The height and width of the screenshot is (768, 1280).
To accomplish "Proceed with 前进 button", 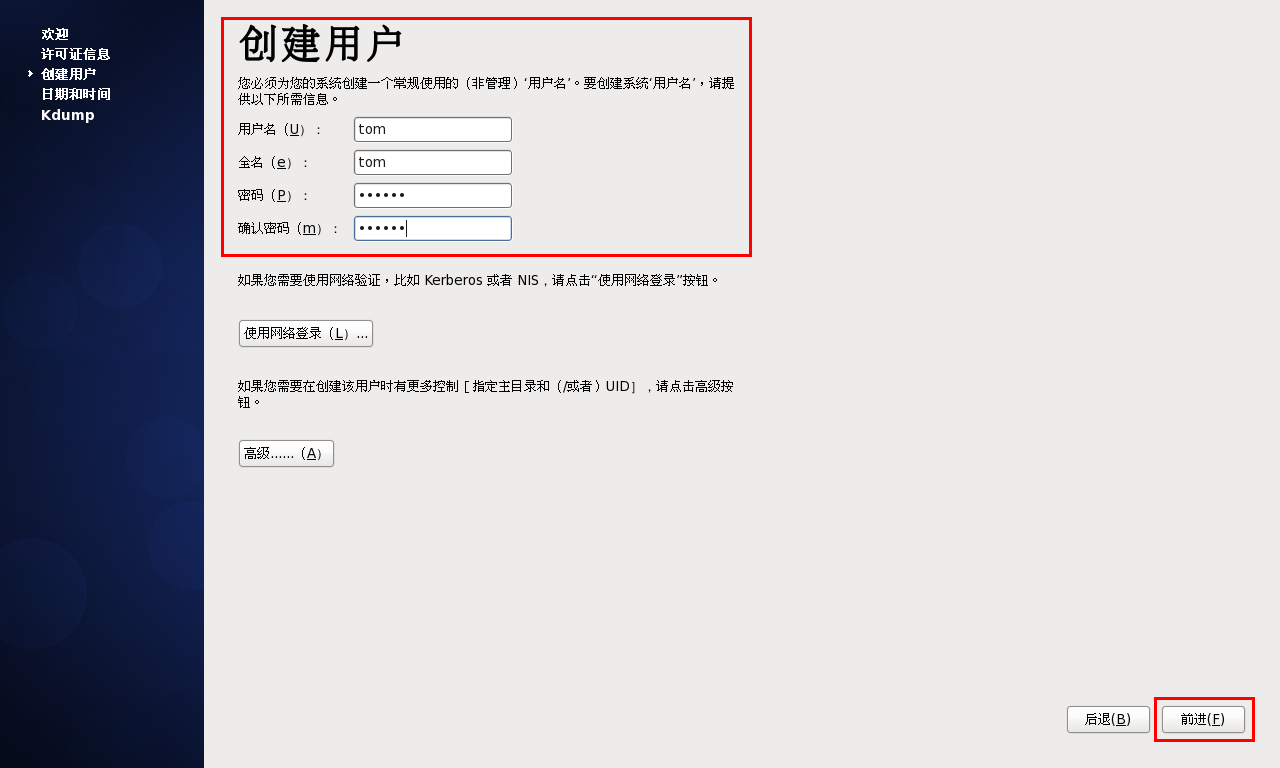I will point(1203,719).
